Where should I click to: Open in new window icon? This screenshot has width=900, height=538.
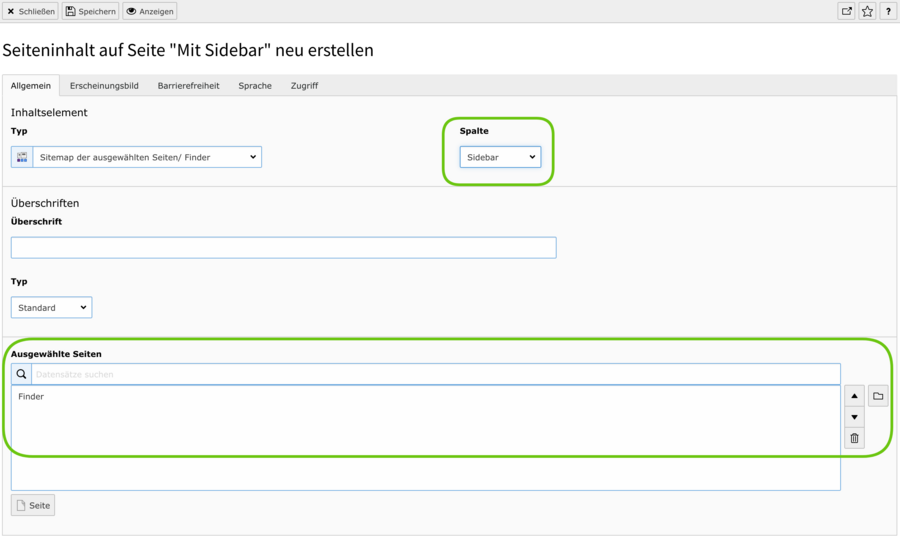click(x=846, y=11)
